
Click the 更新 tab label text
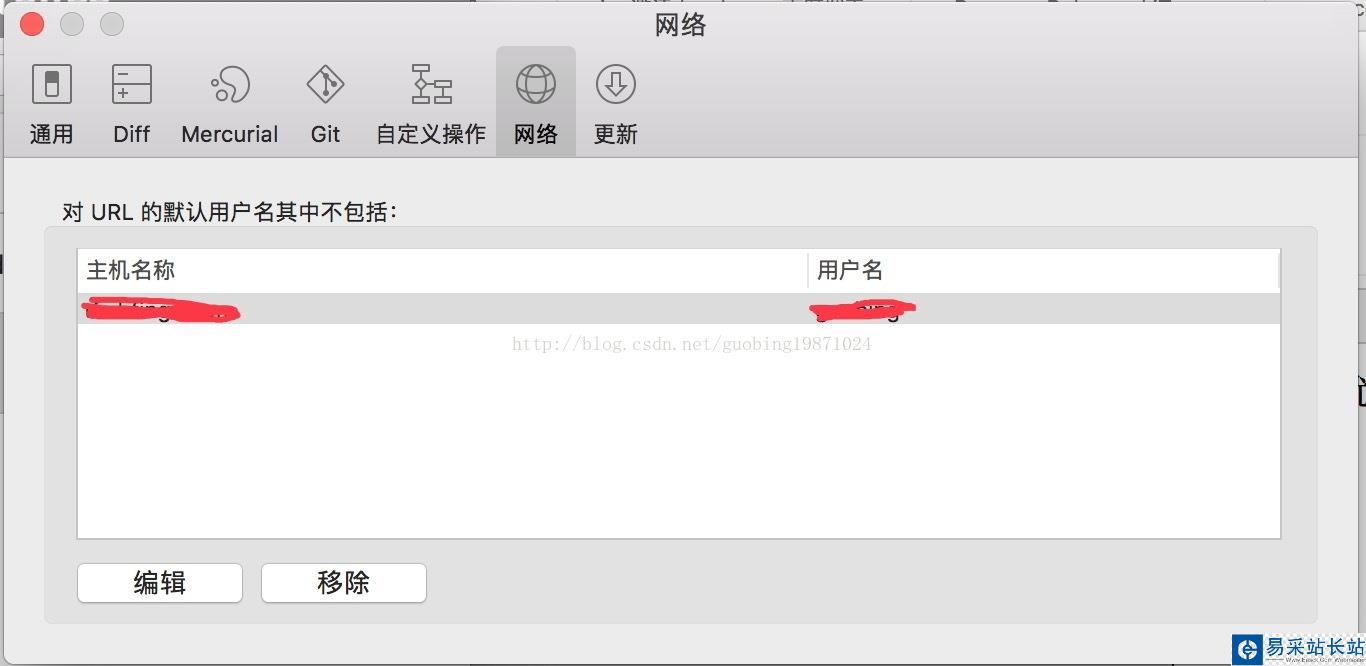click(x=616, y=134)
